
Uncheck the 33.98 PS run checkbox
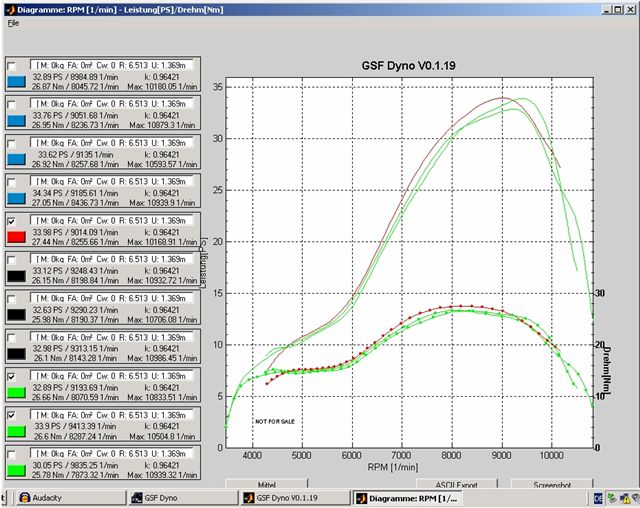coord(11,220)
